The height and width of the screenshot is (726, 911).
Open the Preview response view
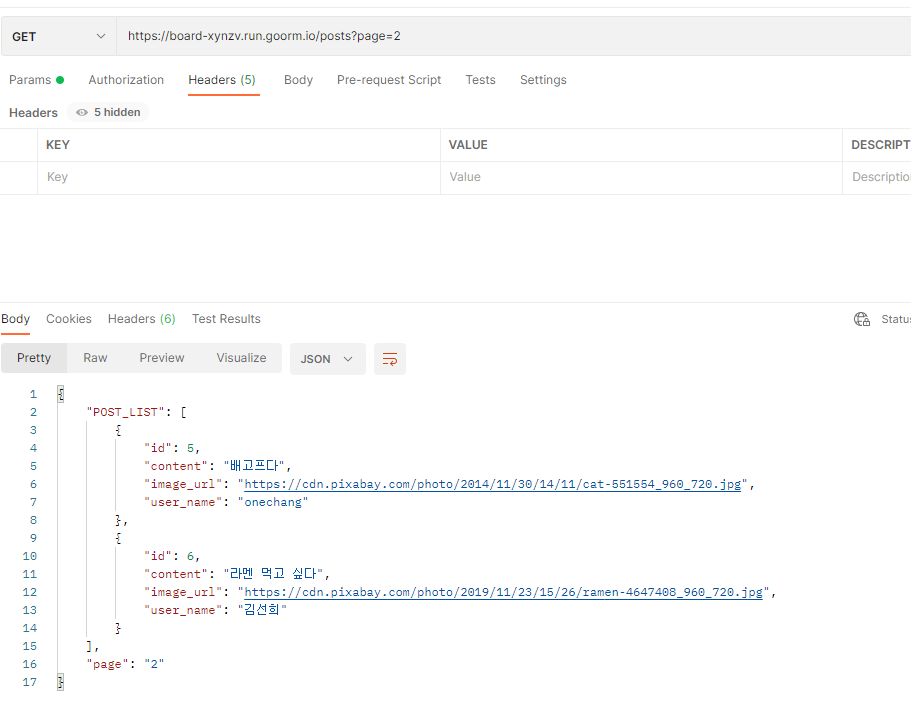pos(161,357)
